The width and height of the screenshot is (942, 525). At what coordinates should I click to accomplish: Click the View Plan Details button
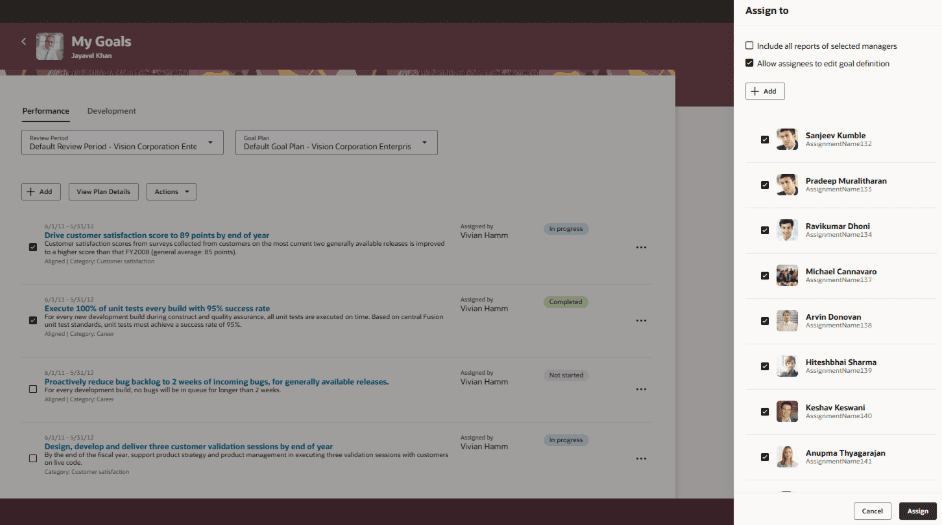click(103, 192)
